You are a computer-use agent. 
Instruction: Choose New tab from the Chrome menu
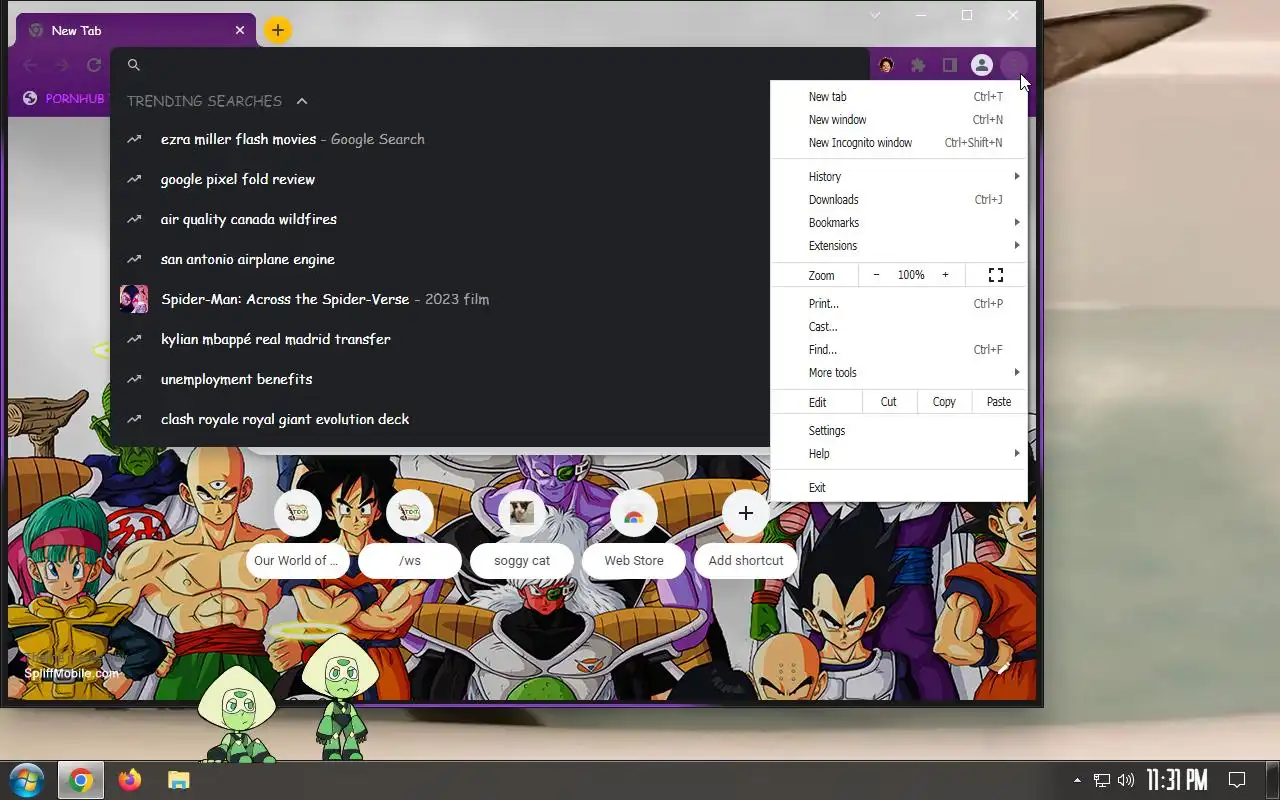click(x=899, y=97)
